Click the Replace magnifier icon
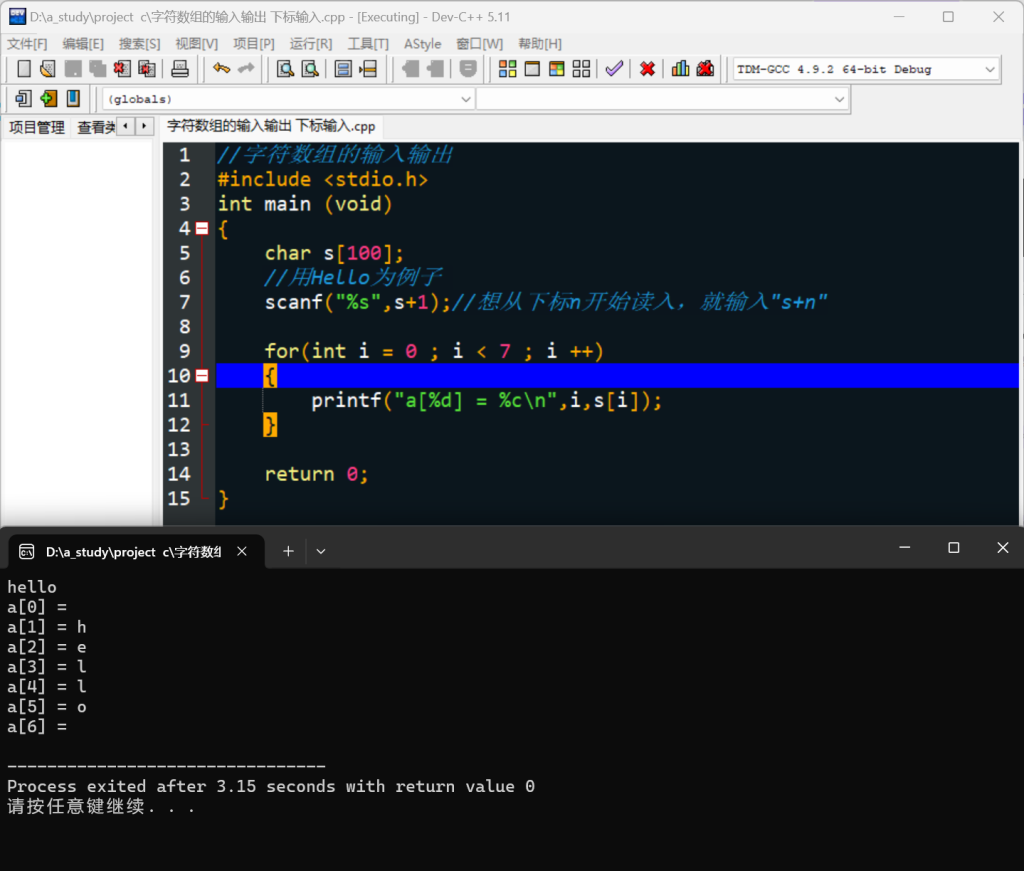 [x=310, y=69]
